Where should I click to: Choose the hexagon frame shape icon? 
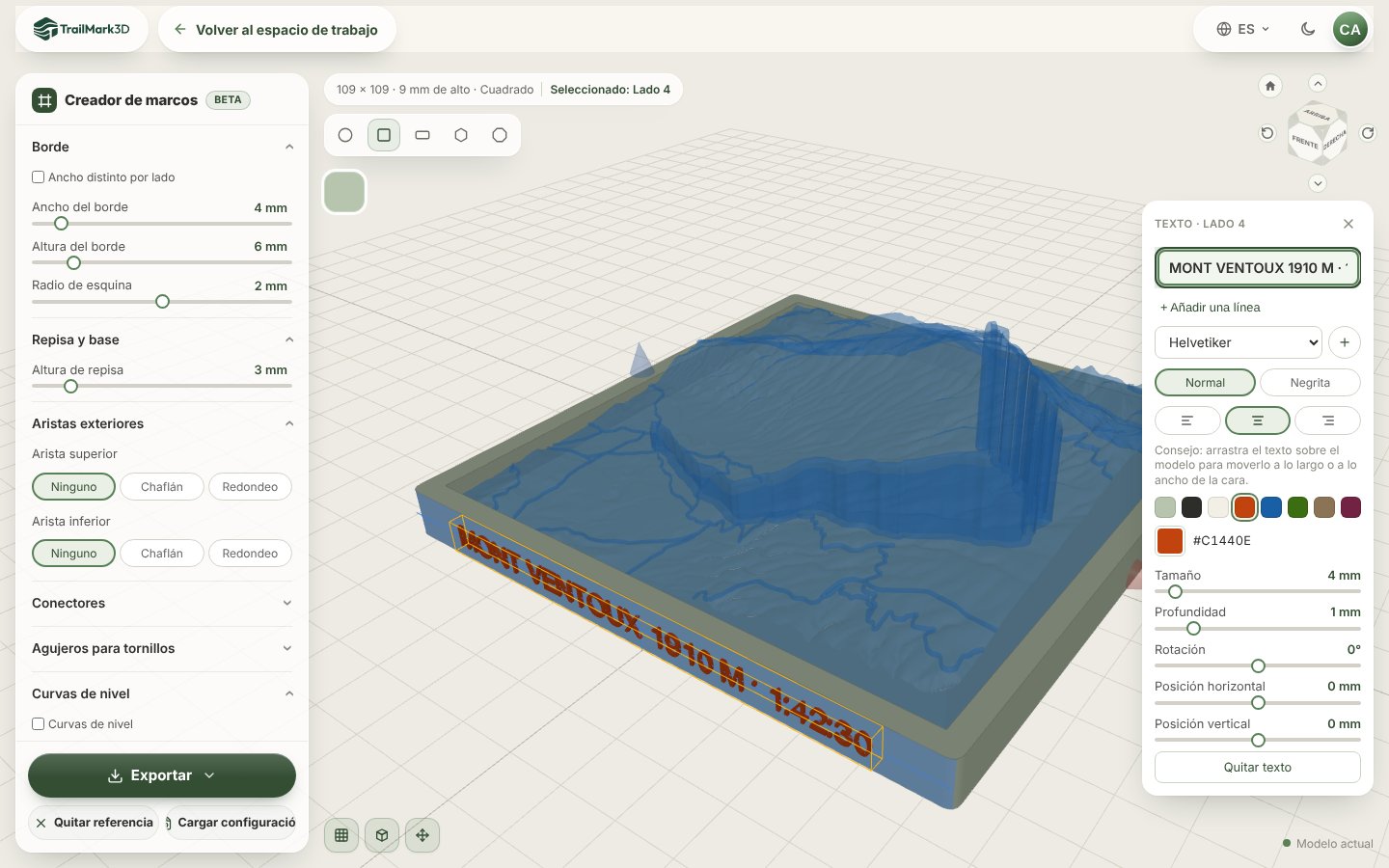pos(461,135)
